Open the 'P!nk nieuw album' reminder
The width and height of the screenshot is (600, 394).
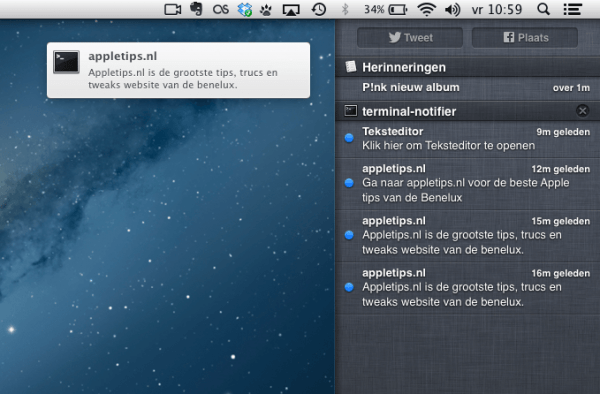(x=468, y=88)
